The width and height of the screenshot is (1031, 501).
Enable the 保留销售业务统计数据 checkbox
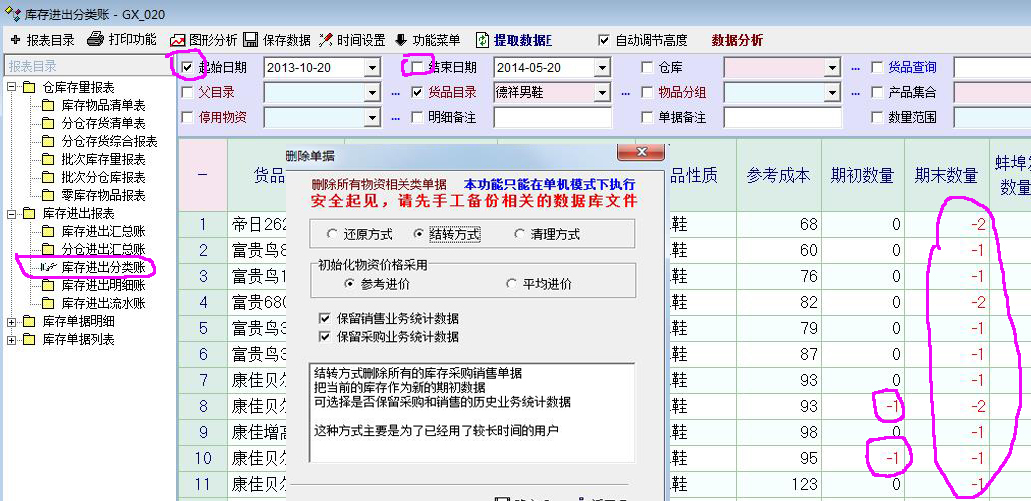323,318
